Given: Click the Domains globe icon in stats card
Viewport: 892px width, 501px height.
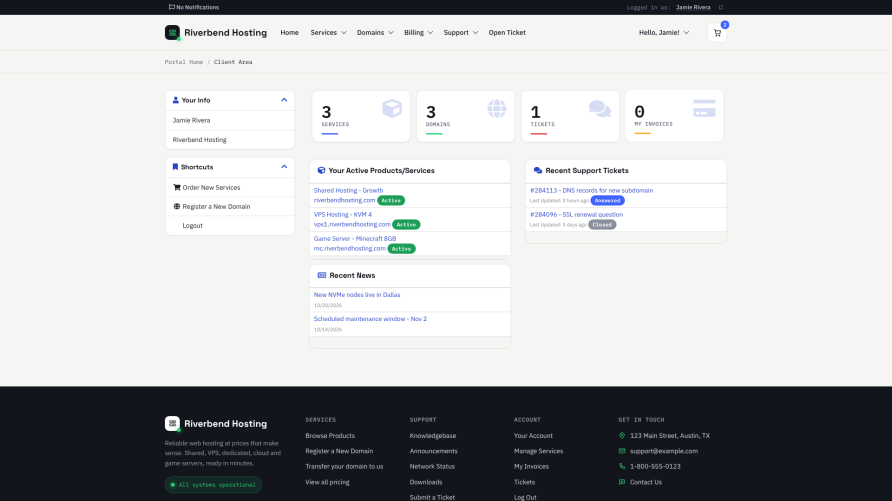Looking at the screenshot, I should click(x=497, y=108).
